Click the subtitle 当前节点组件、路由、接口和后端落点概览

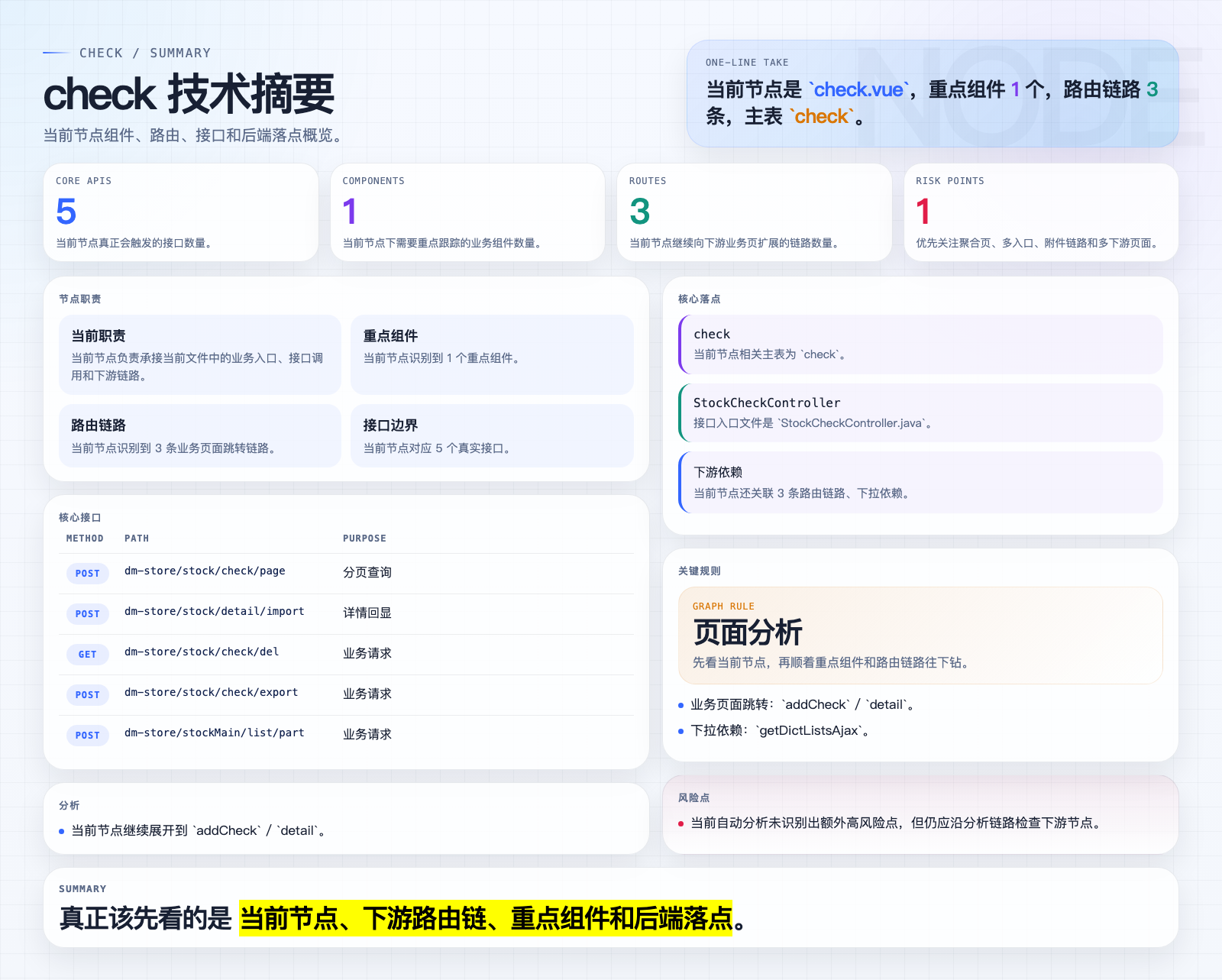pos(196,135)
